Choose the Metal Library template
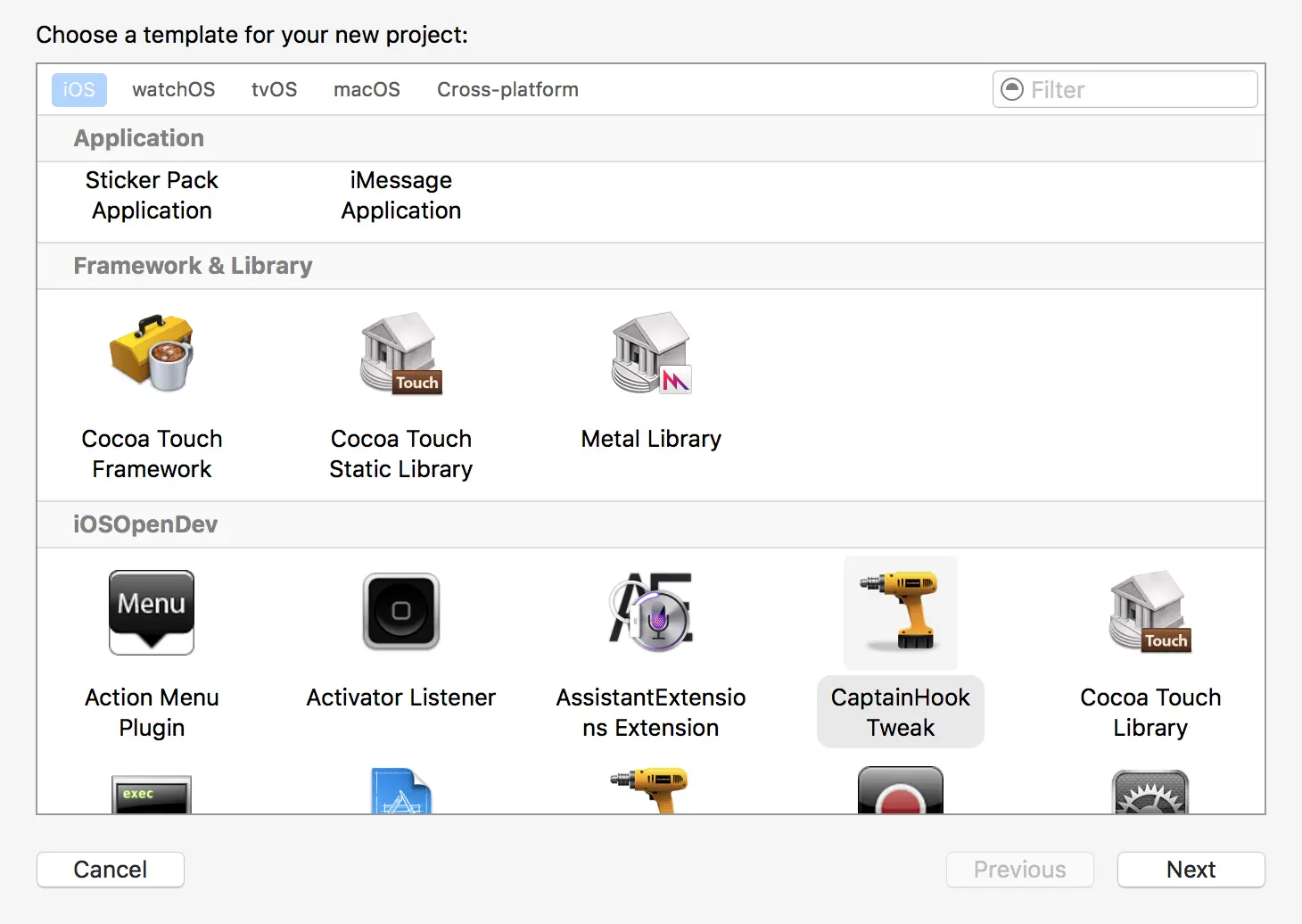 click(650, 384)
